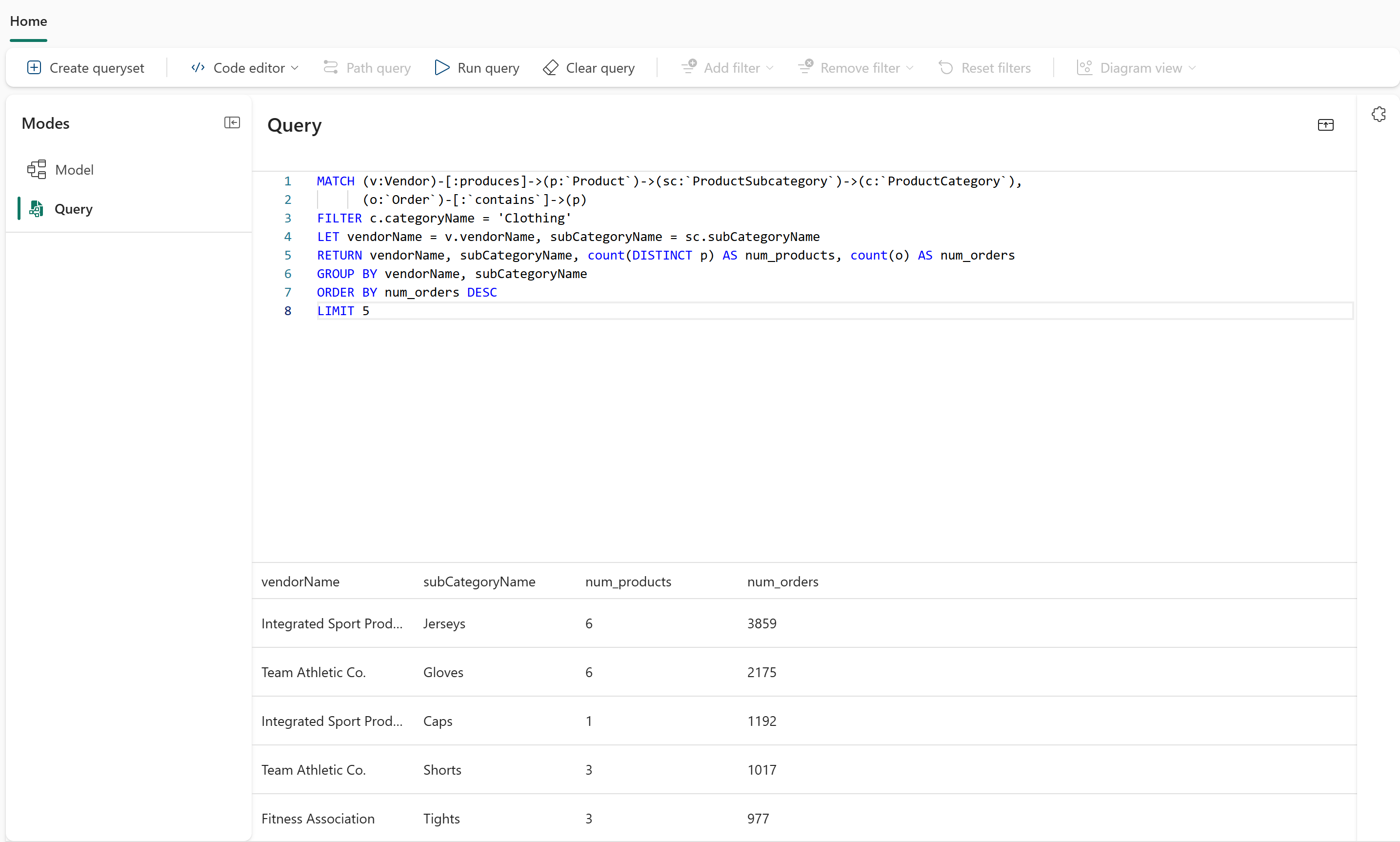
Task: Click the Shorts cell
Action: 442,770
